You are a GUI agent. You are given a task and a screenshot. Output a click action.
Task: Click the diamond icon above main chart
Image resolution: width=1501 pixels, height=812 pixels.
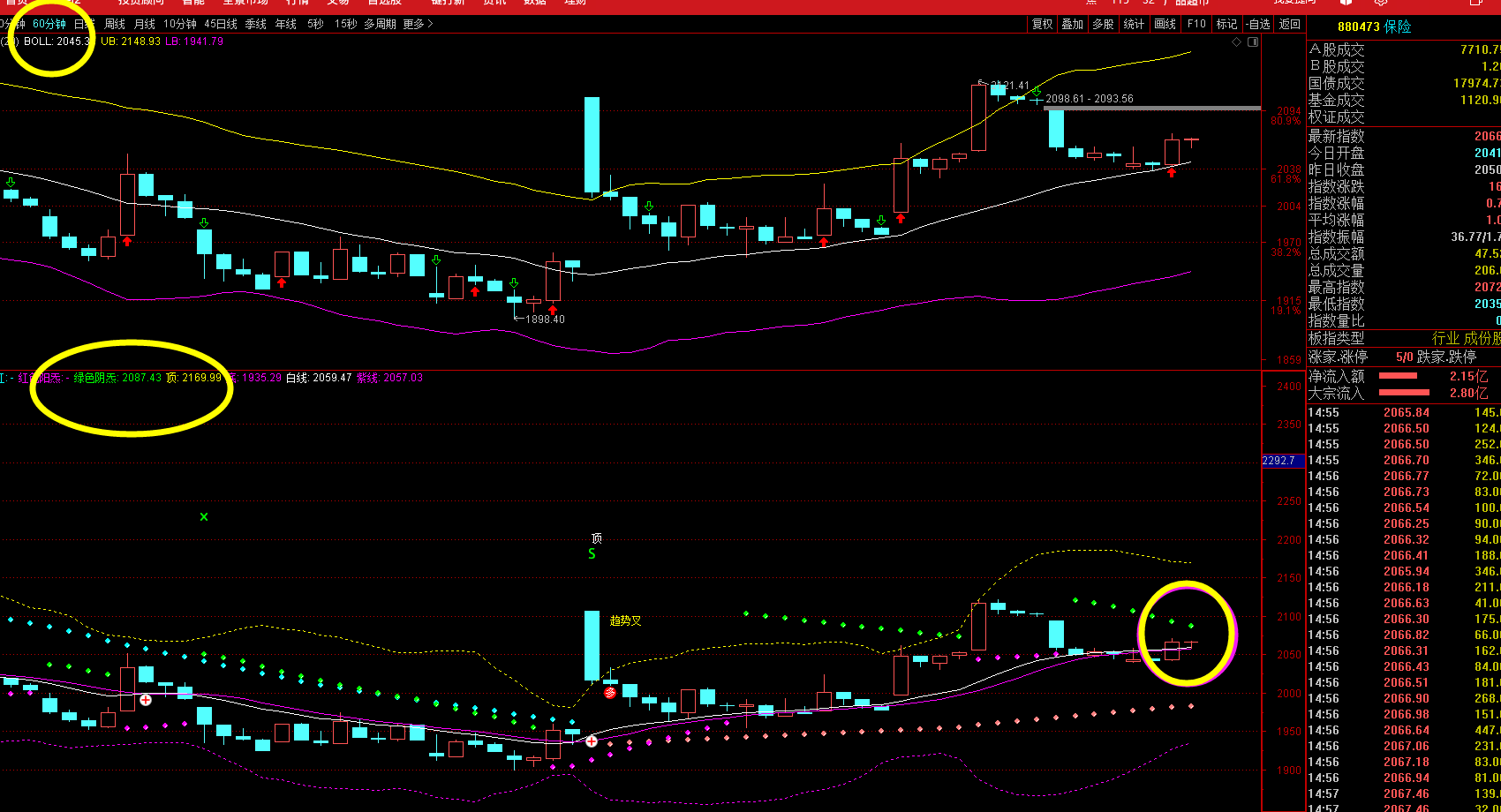click(1236, 41)
